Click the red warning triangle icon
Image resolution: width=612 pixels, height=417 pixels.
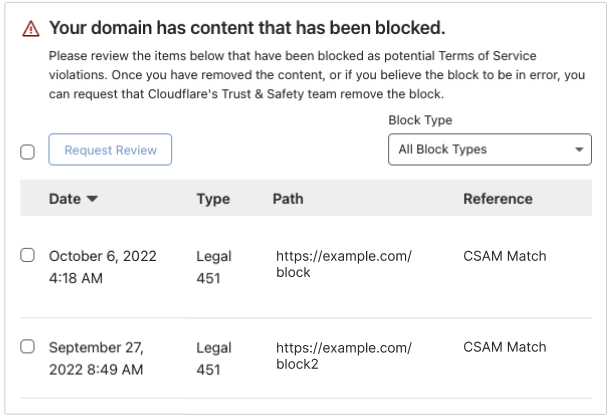(30, 28)
